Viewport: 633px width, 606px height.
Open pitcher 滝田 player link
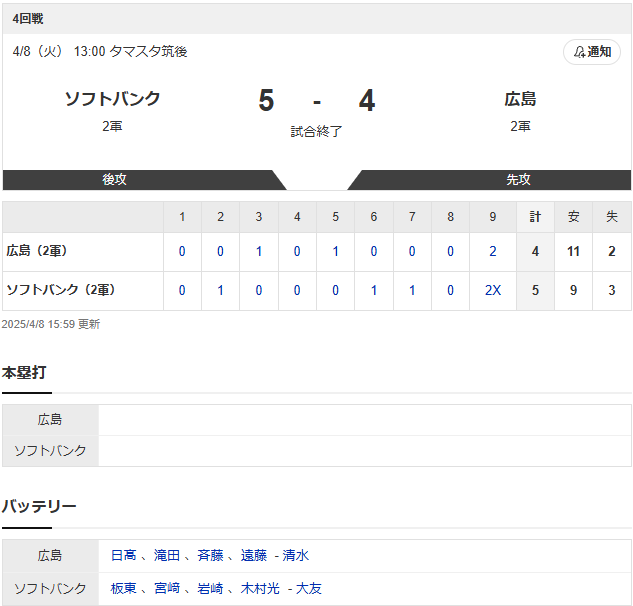[167, 555]
